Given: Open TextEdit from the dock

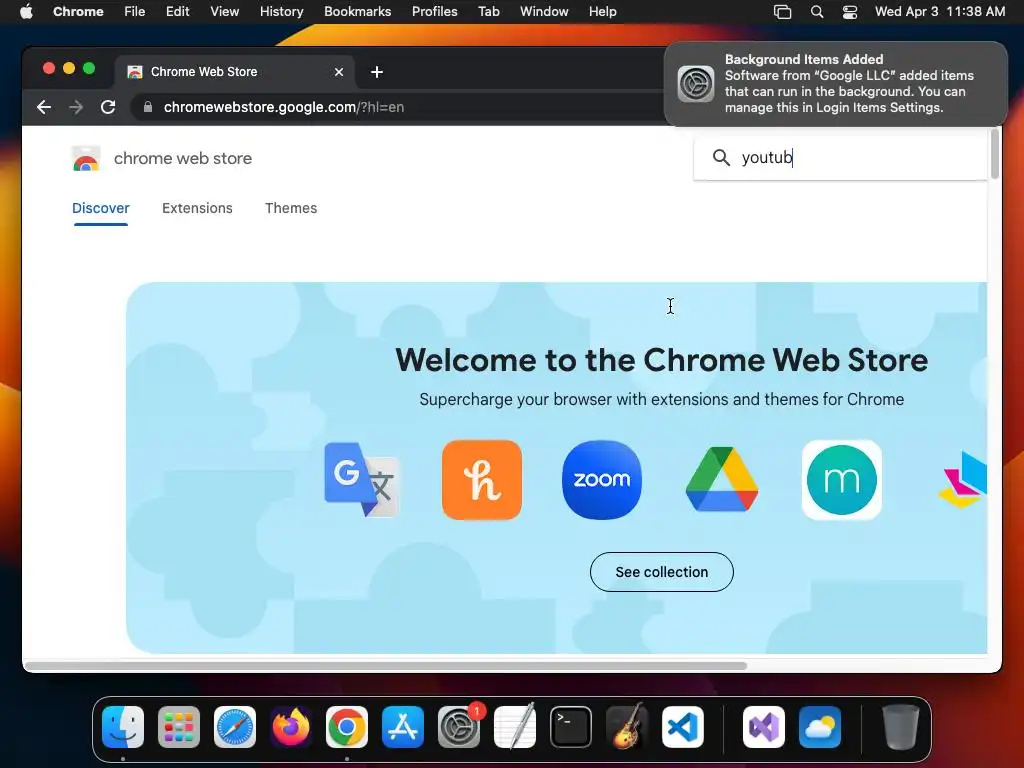Looking at the screenshot, I should [x=515, y=727].
